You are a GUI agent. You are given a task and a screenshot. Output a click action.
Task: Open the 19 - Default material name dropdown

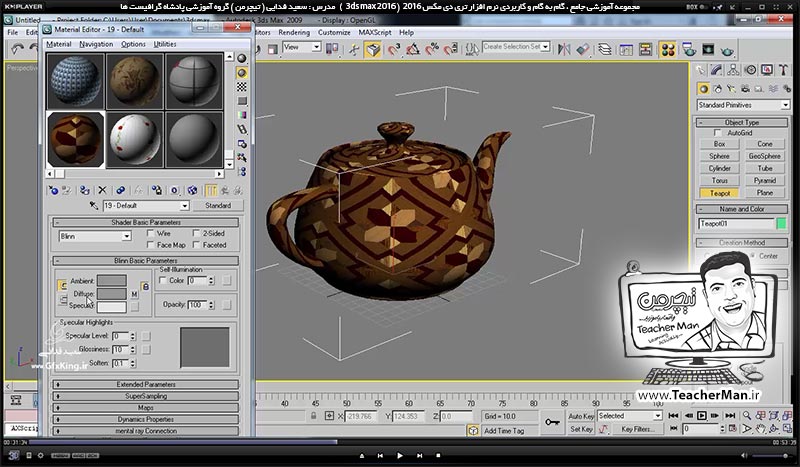pos(145,206)
